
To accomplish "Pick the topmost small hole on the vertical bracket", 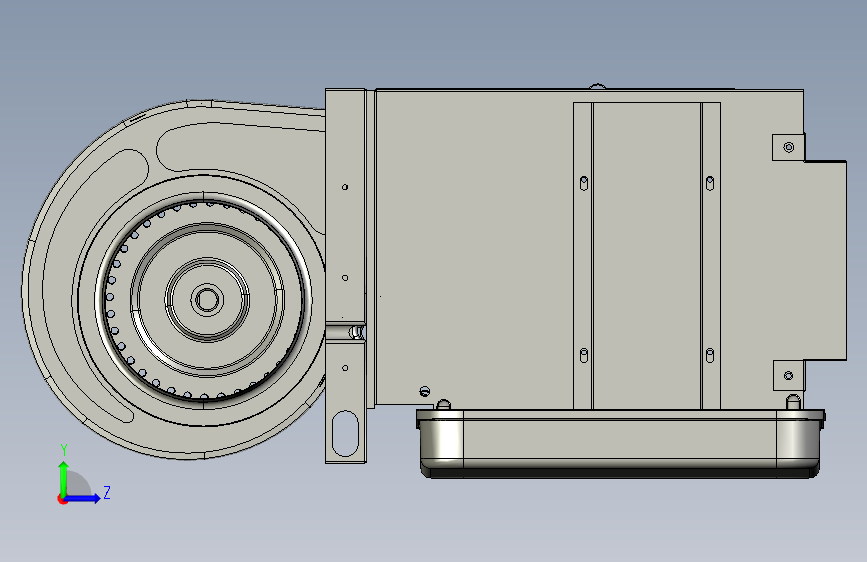I will (x=345, y=187).
